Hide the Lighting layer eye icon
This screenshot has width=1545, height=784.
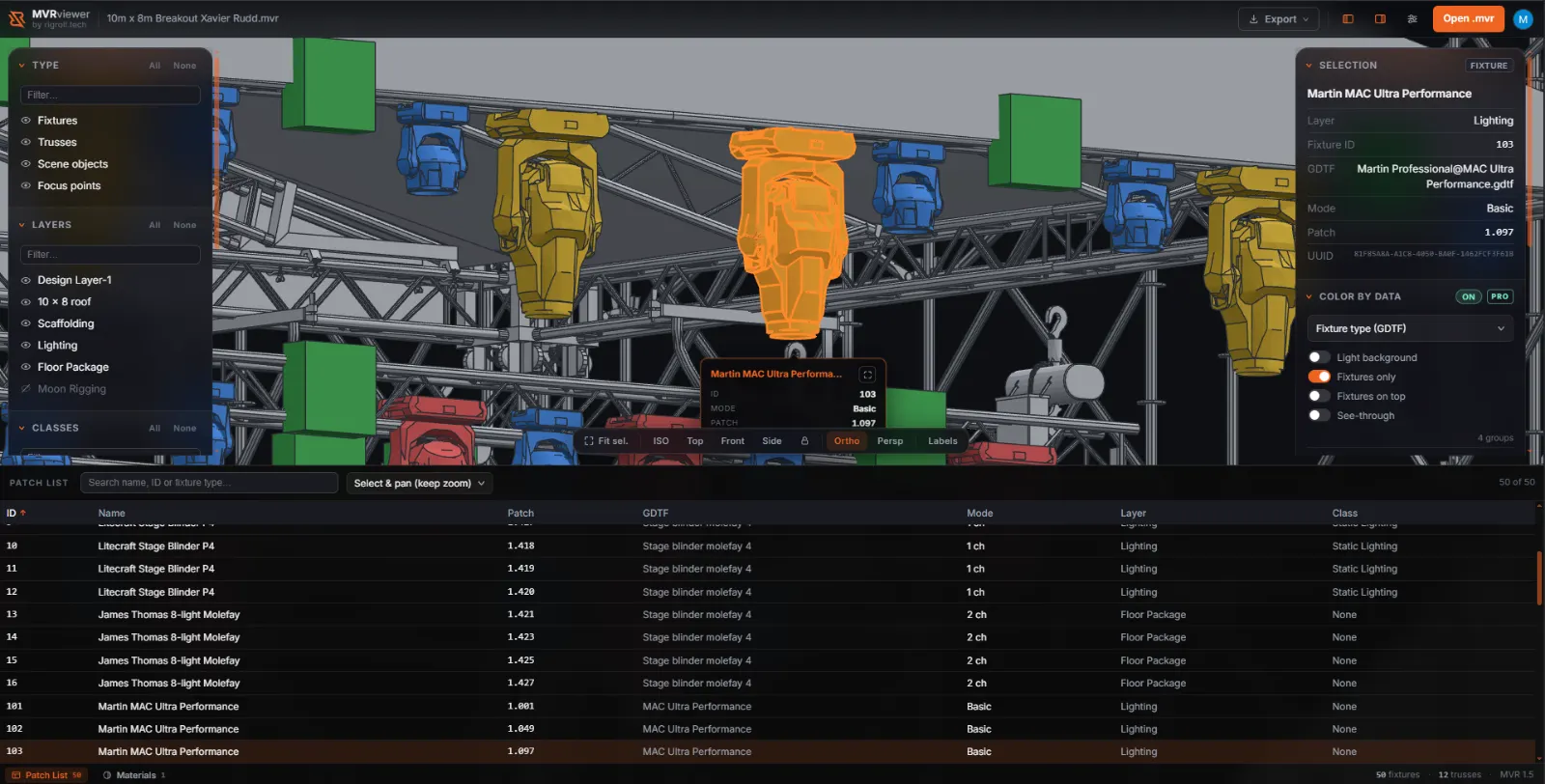tap(26, 346)
